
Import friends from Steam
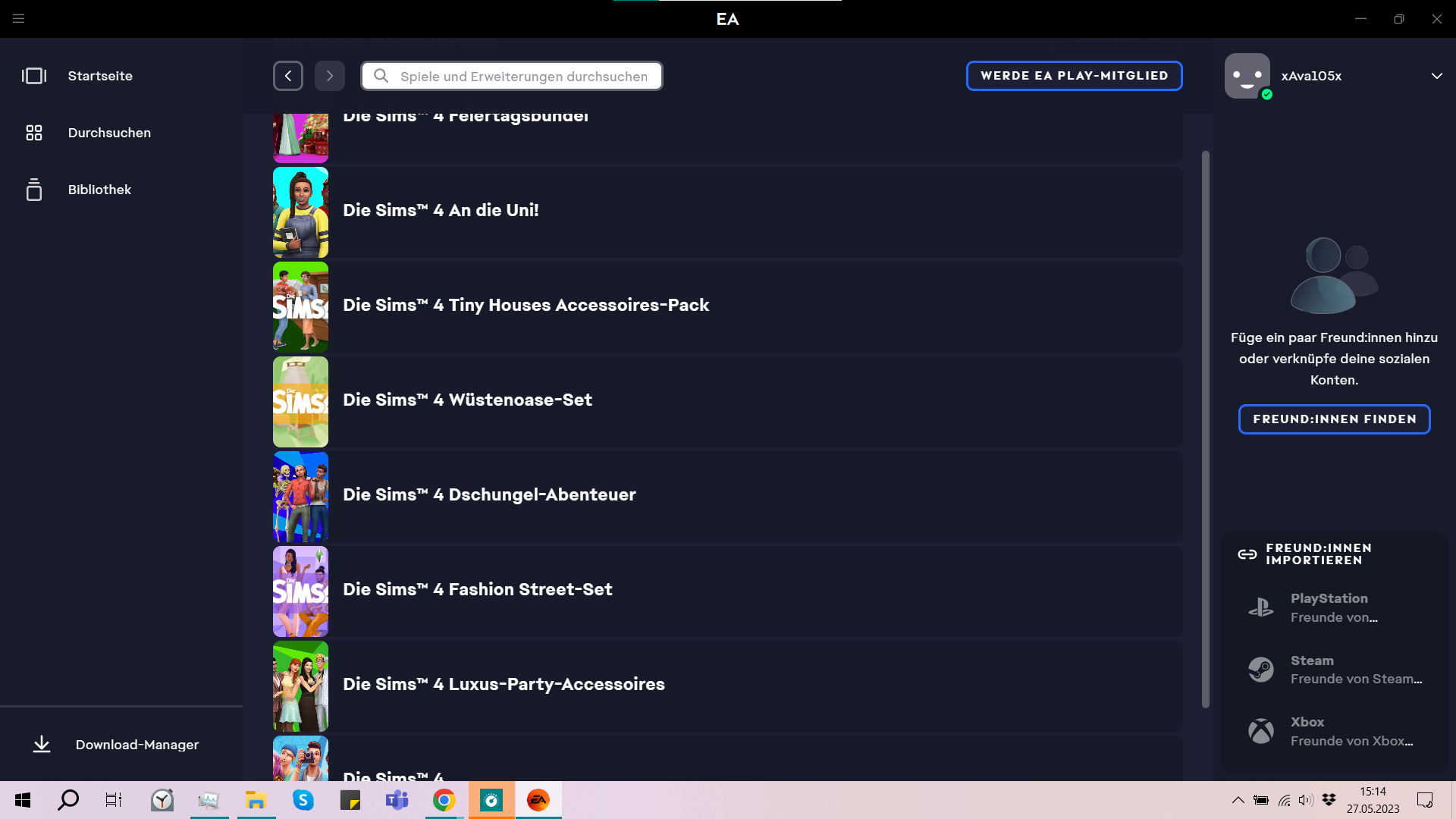pyautogui.click(x=1335, y=670)
